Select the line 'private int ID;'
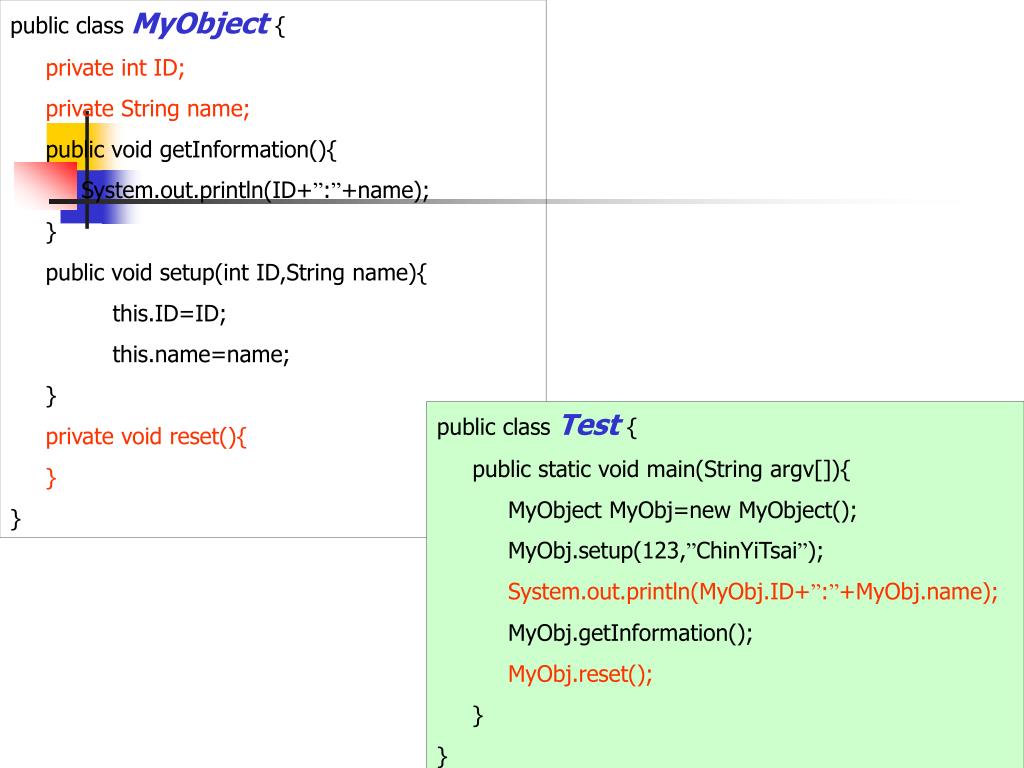This screenshot has width=1024, height=768. tap(115, 68)
